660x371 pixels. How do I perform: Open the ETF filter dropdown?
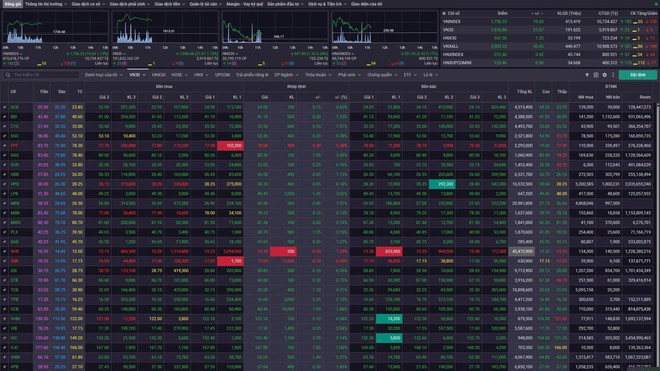410,75
